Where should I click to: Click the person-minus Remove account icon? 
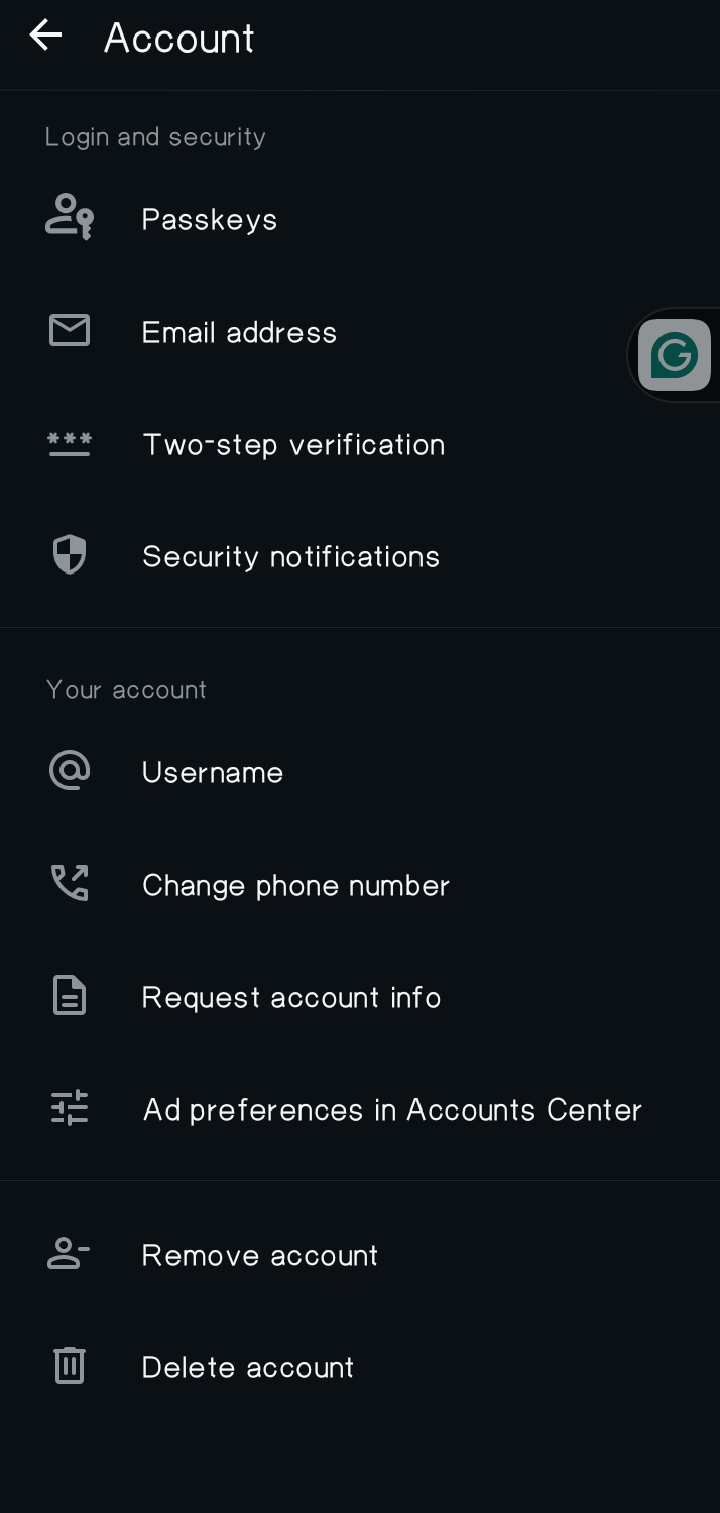coord(70,1253)
